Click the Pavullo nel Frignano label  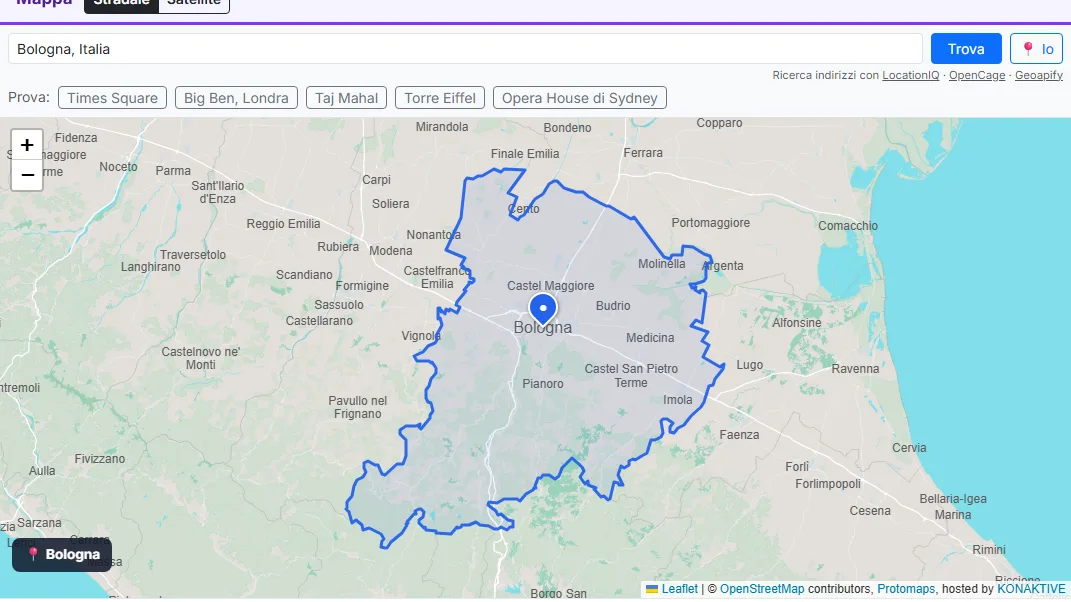click(357, 407)
